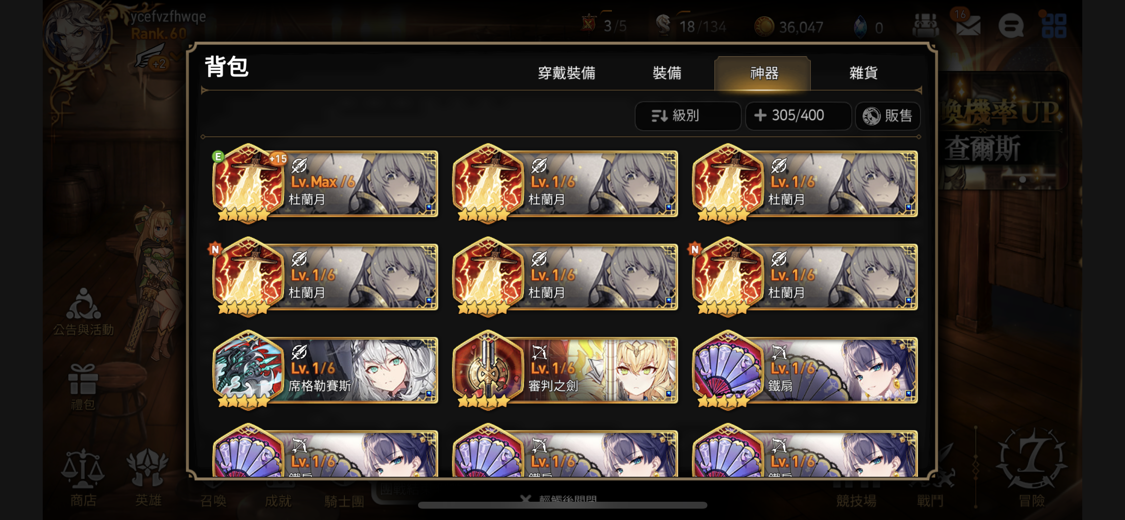Open 公告與活動 announcements icon

pos(83,313)
